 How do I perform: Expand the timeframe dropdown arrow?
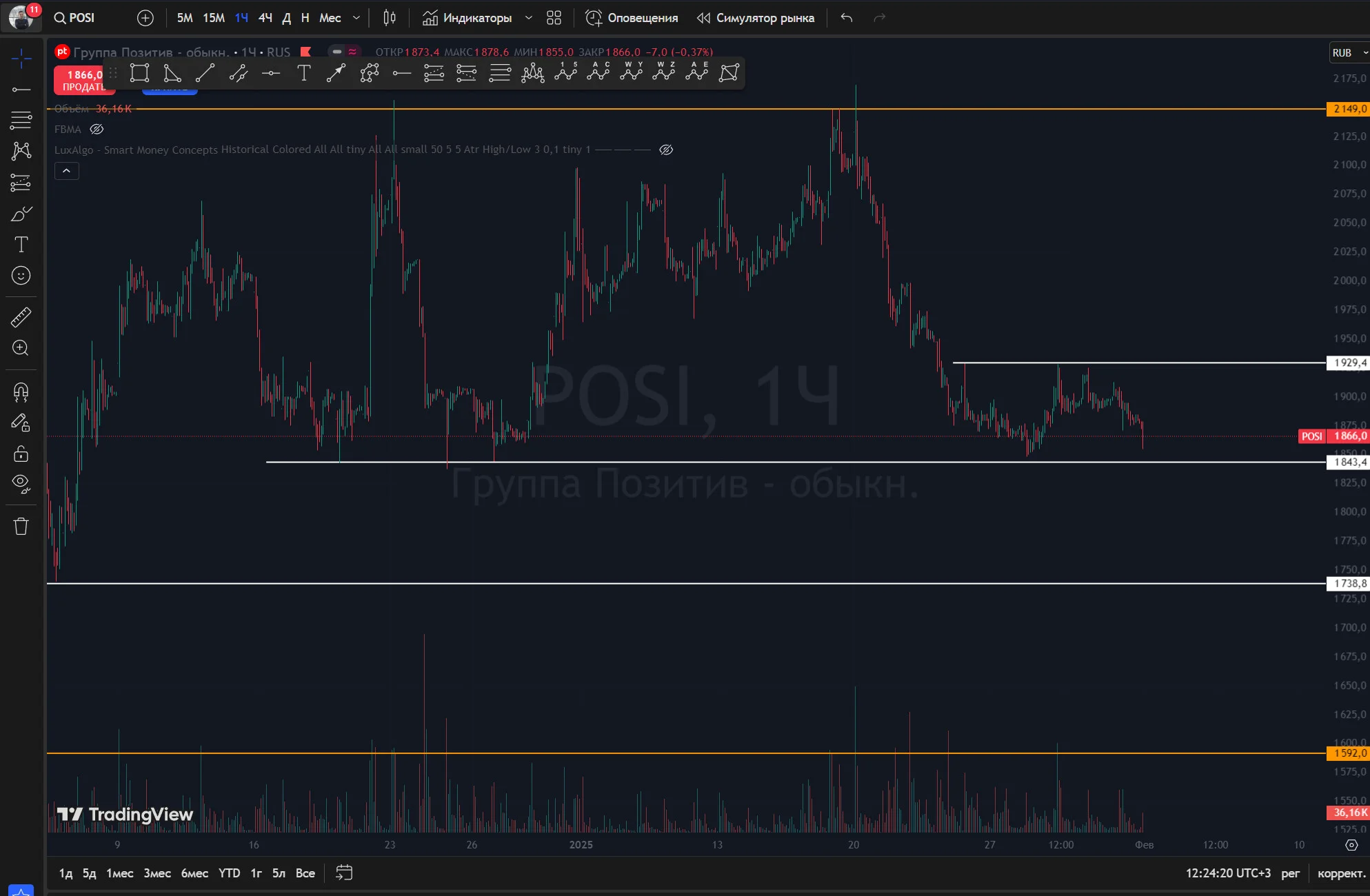tap(356, 18)
